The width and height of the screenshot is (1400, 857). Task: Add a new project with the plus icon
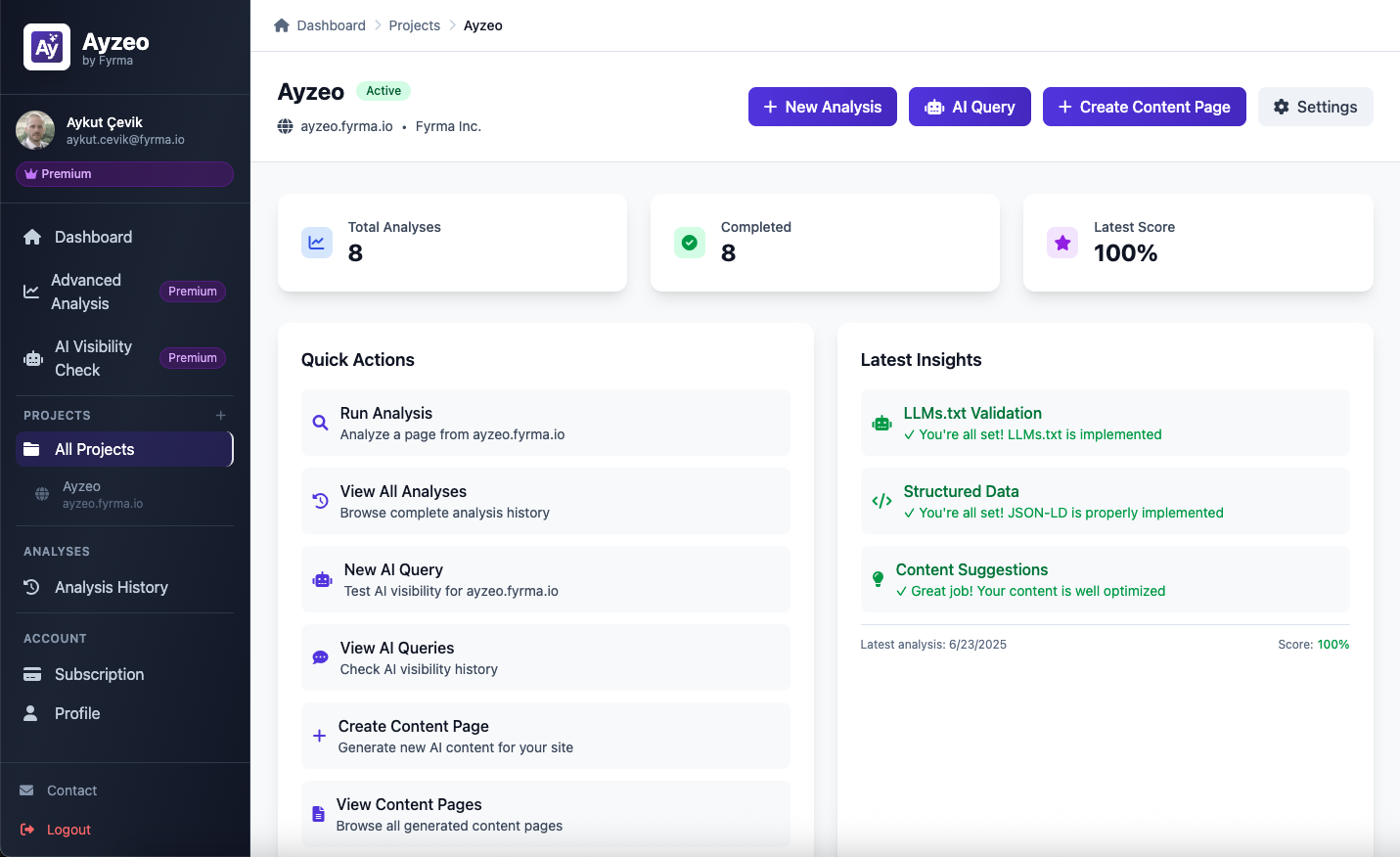[x=221, y=416]
